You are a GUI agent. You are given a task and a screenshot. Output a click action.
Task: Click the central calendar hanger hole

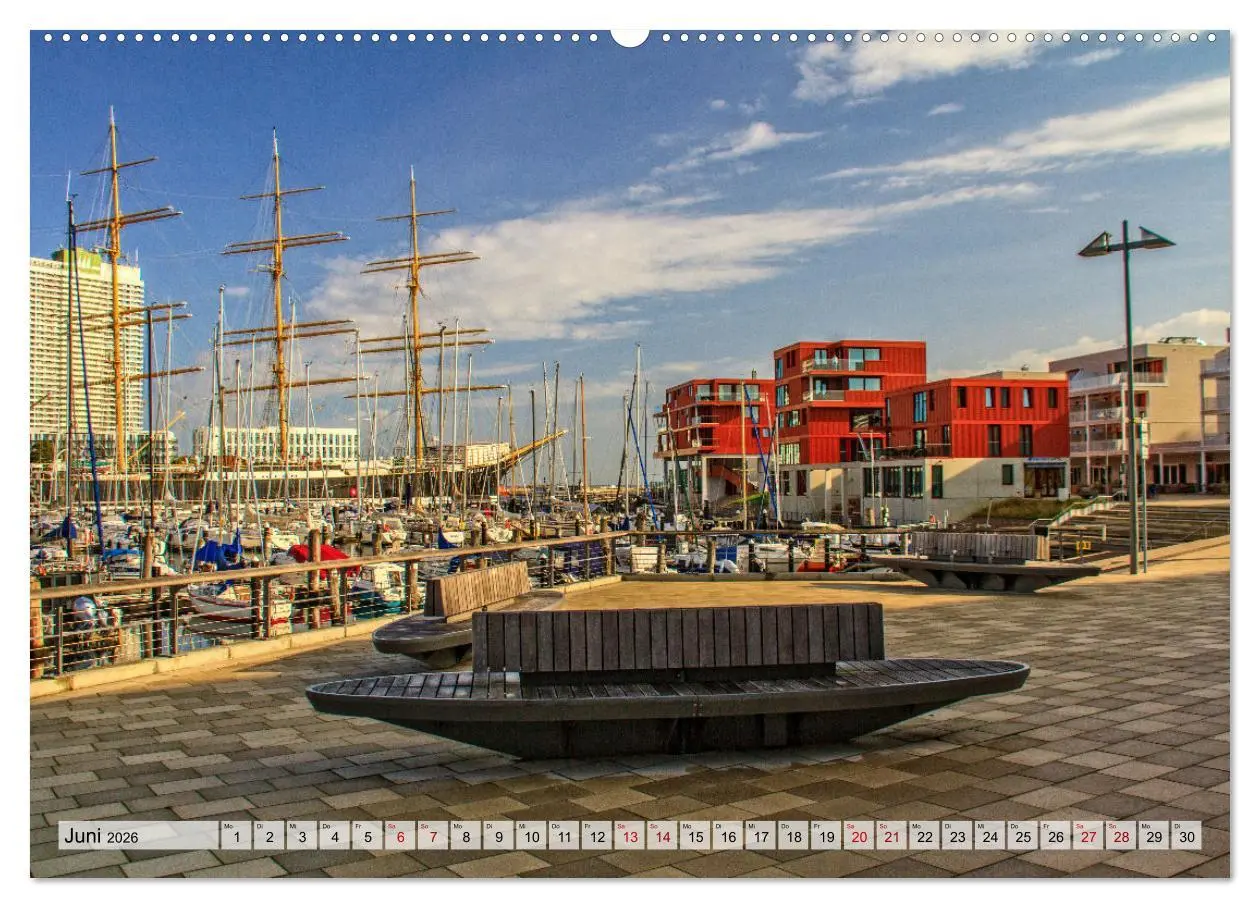click(x=630, y=38)
